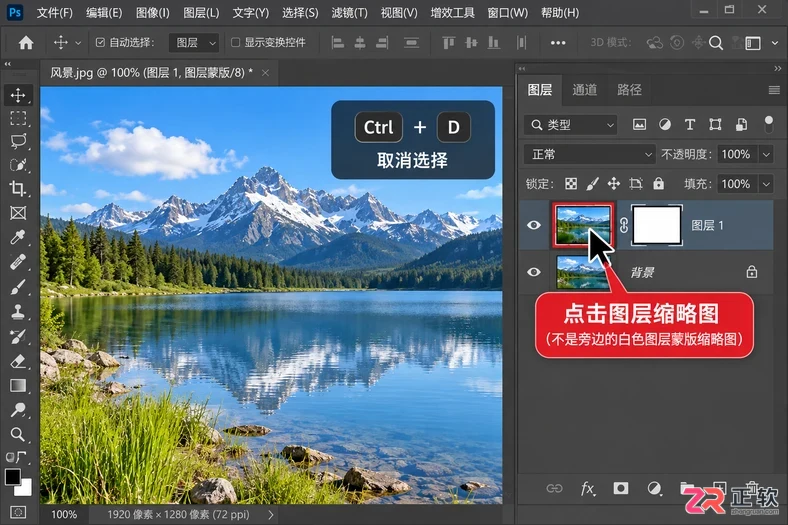The height and width of the screenshot is (525, 788).
Task: Filter layers by type layer T icon
Action: (690, 125)
